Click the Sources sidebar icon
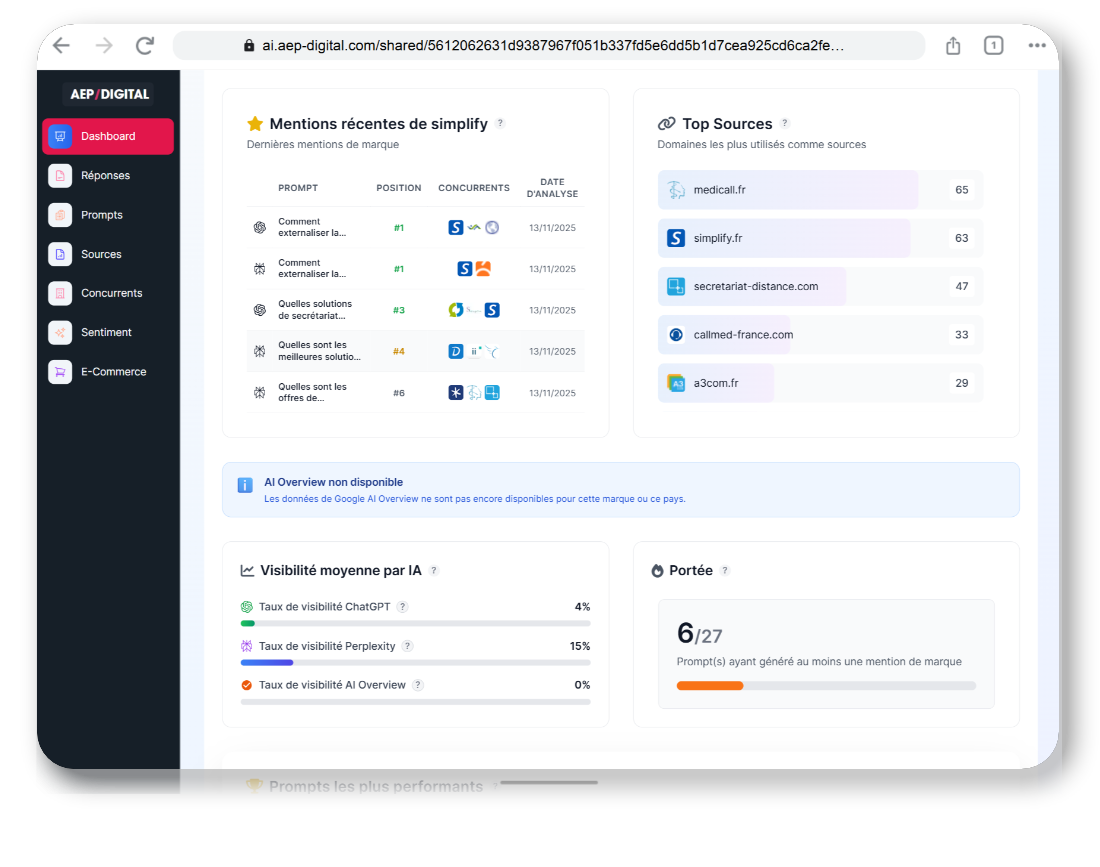The width and height of the screenshot is (1100, 867). 60,254
